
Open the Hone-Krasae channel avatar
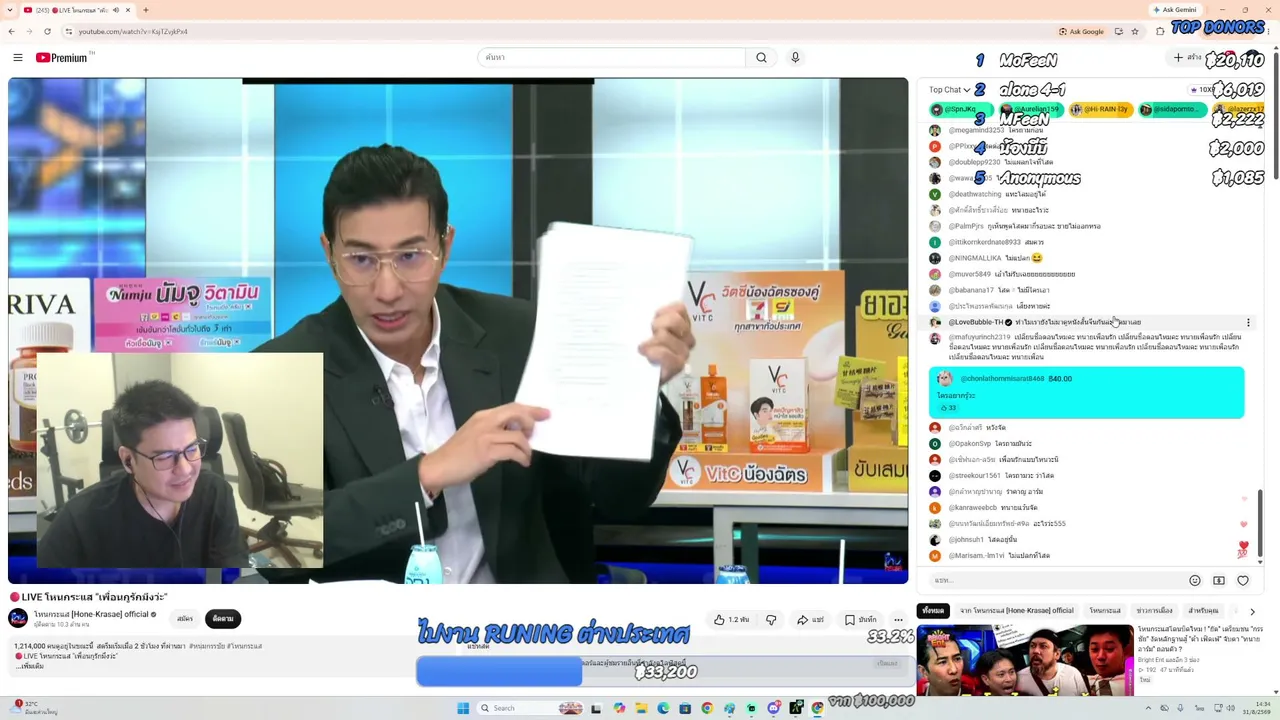click(18, 618)
